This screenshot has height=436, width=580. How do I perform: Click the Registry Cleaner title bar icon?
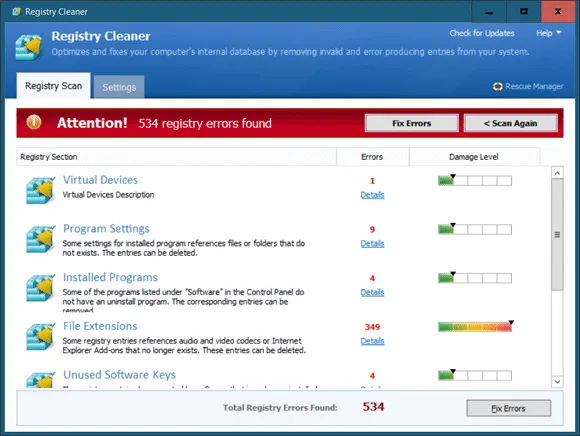pos(16,11)
